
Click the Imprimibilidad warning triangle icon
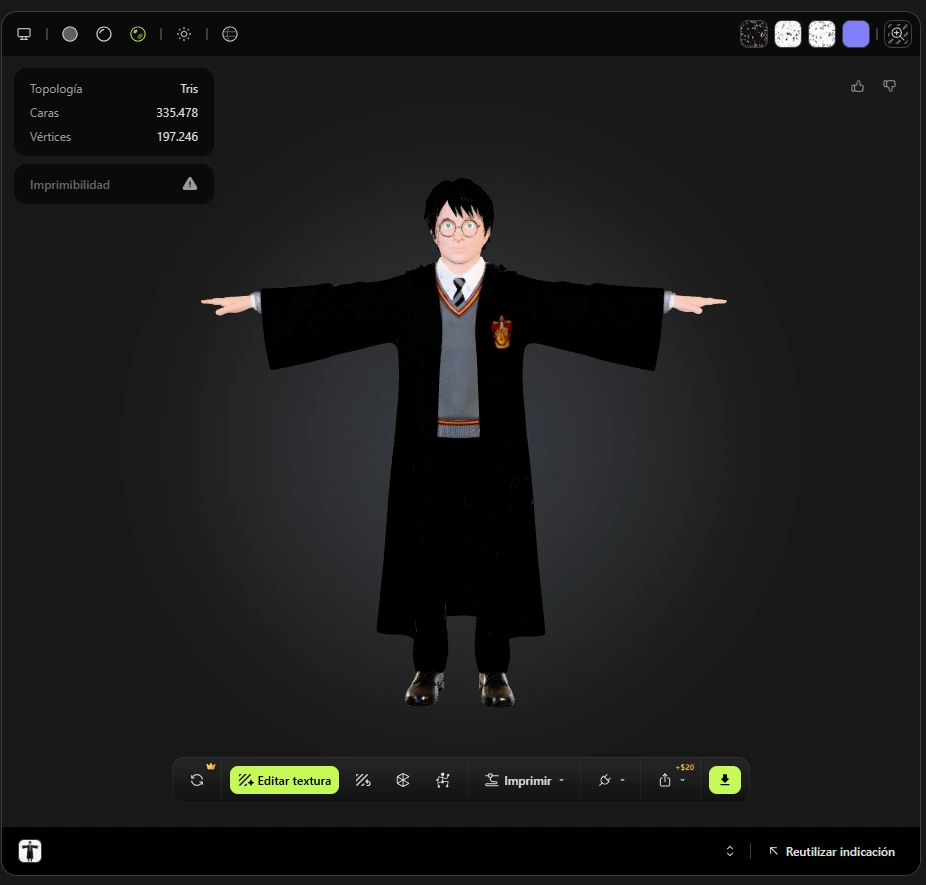click(x=190, y=184)
